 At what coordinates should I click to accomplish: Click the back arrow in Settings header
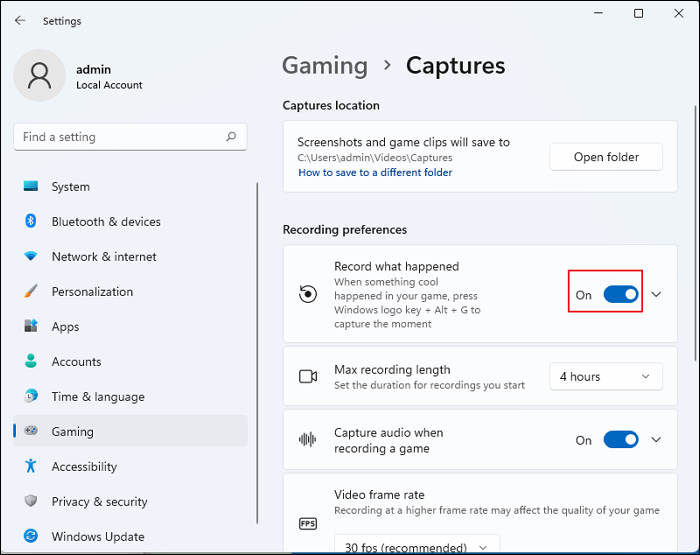click(x=20, y=20)
